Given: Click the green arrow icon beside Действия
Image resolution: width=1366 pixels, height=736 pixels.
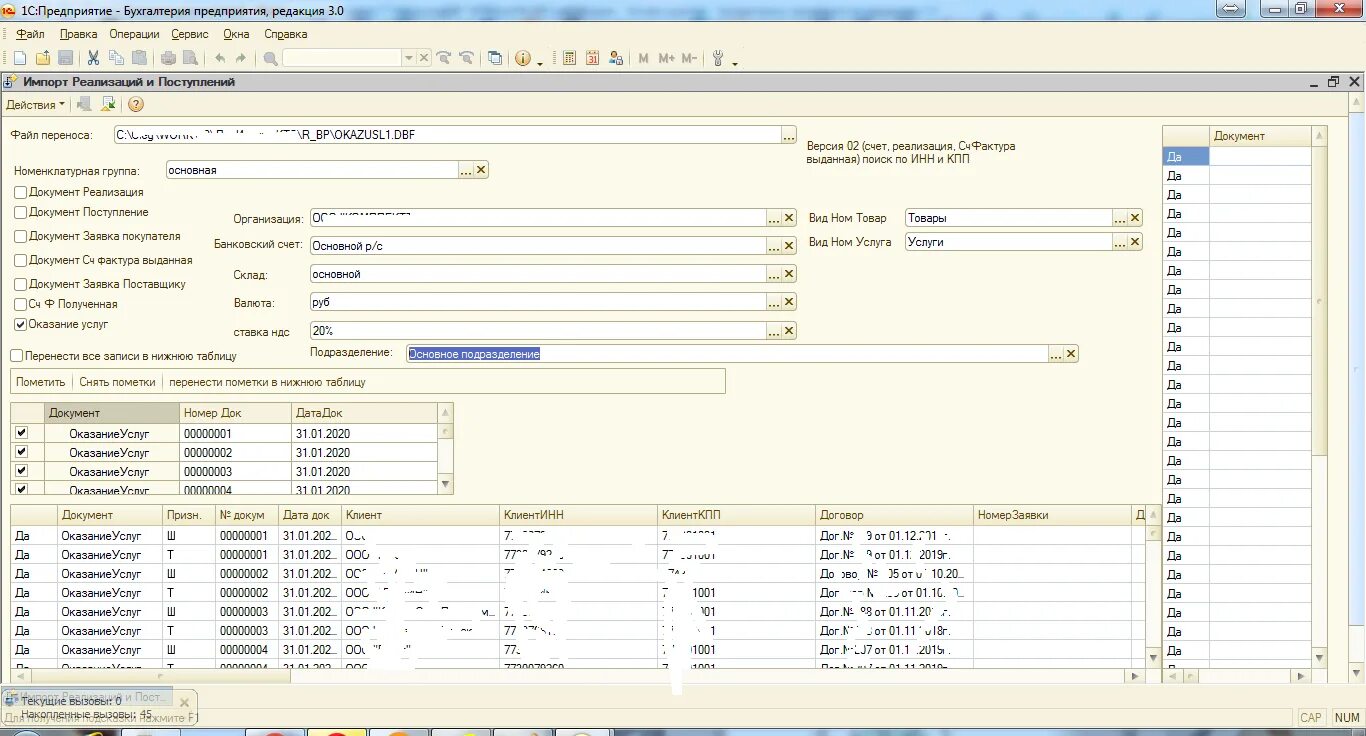Looking at the screenshot, I should pyautogui.click(x=108, y=104).
